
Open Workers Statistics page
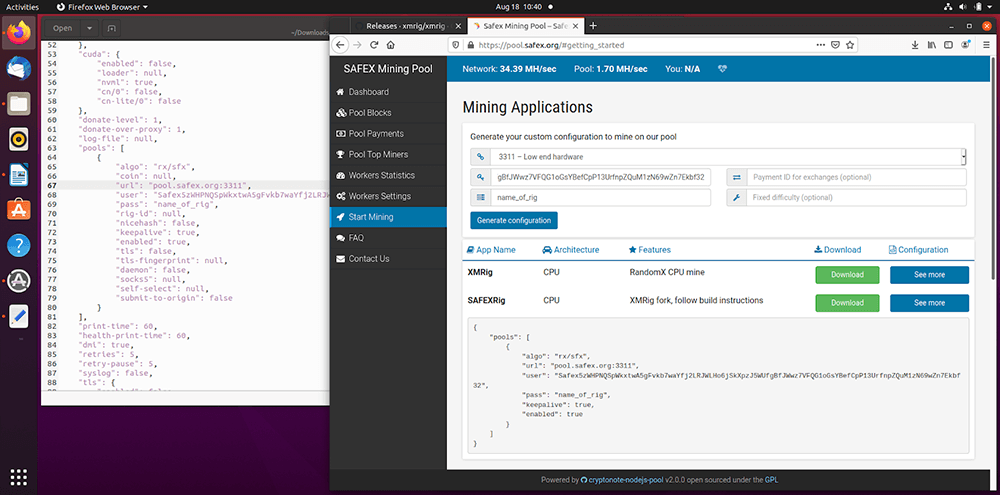(388, 175)
